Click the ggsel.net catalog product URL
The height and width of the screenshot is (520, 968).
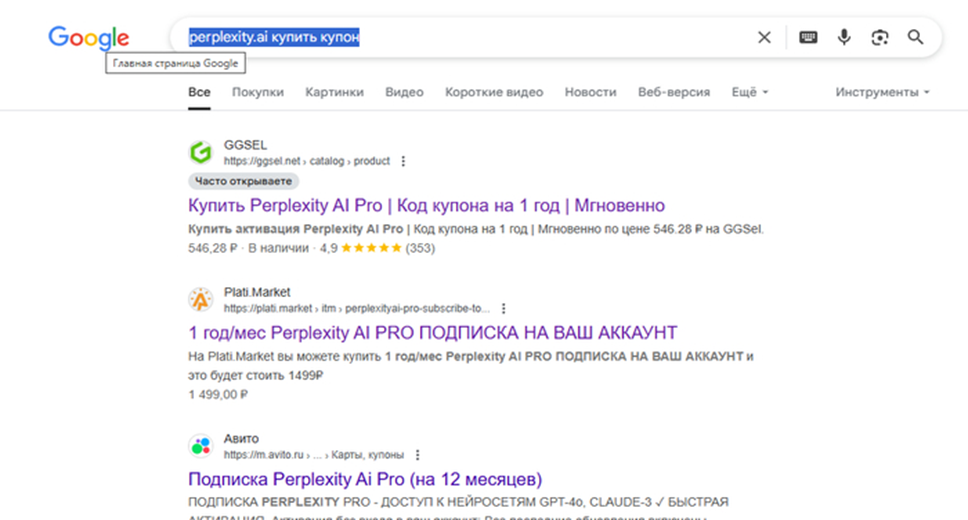(307, 161)
